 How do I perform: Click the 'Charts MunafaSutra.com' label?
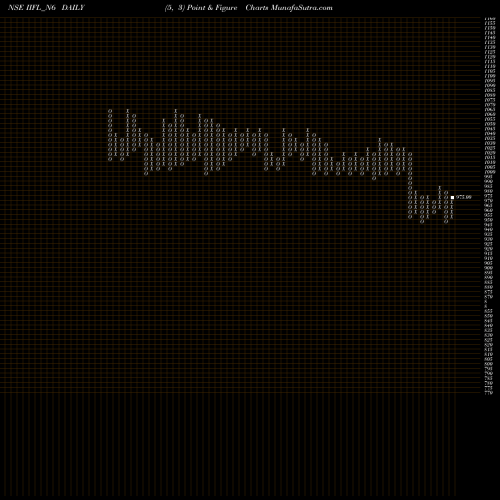click(x=289, y=8)
